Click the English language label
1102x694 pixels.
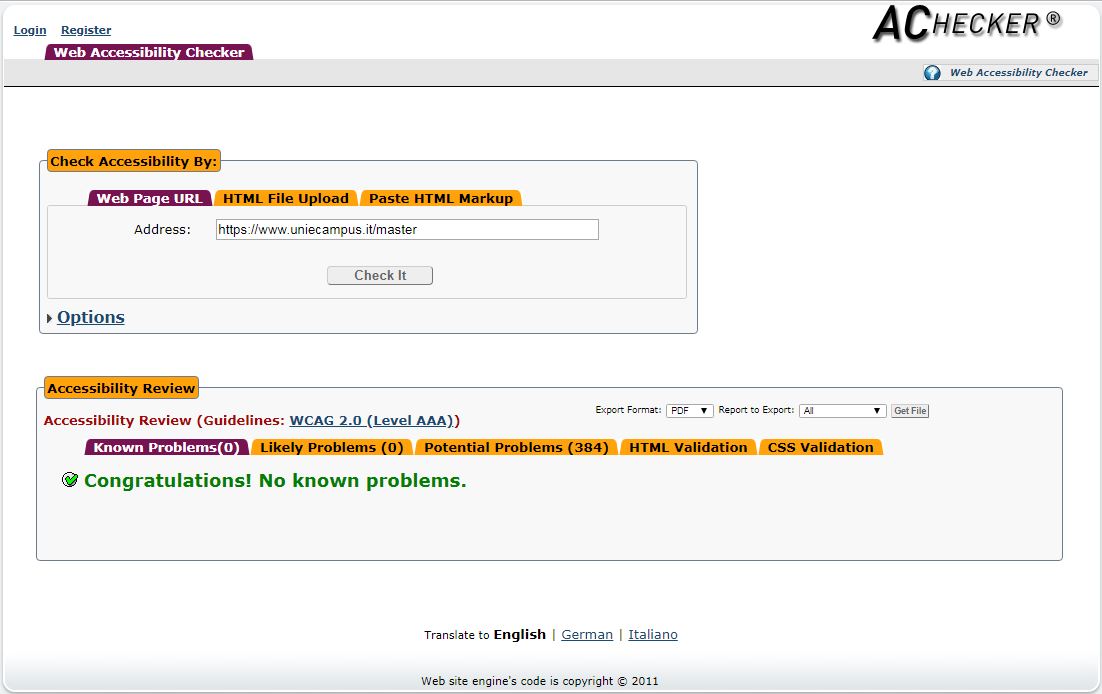click(x=519, y=634)
